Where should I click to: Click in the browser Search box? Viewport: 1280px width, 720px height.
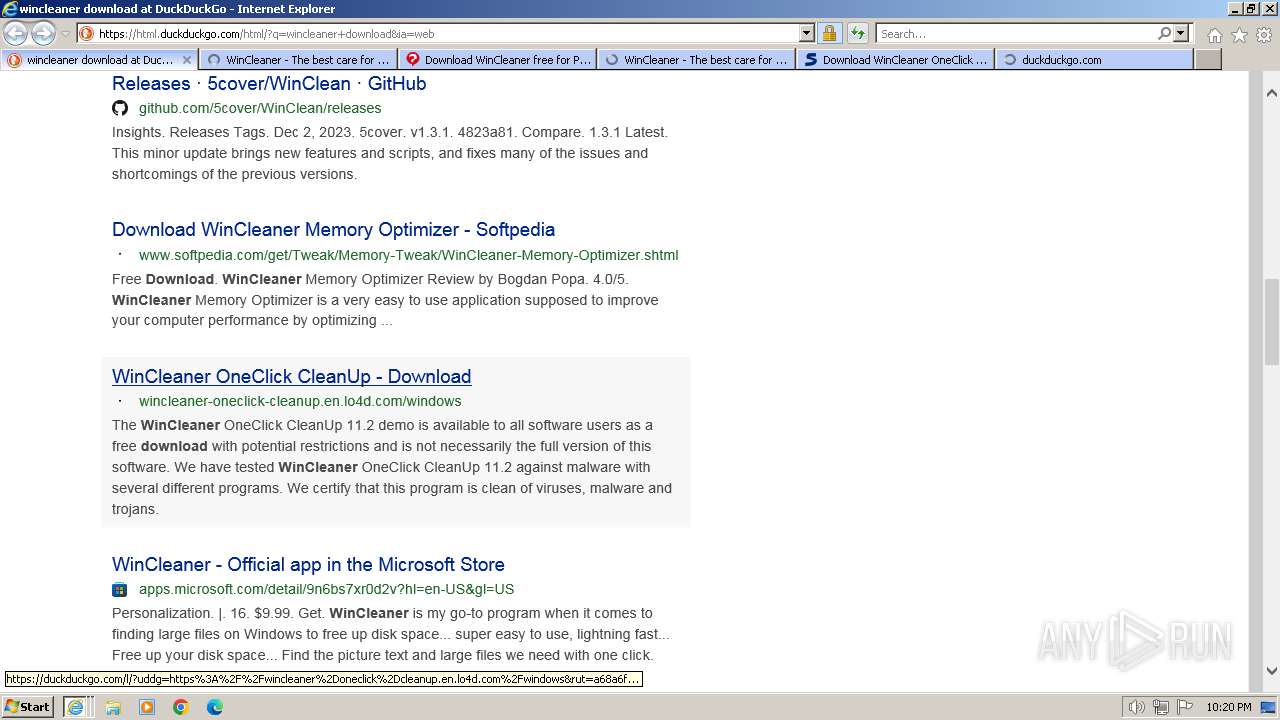click(x=1015, y=34)
